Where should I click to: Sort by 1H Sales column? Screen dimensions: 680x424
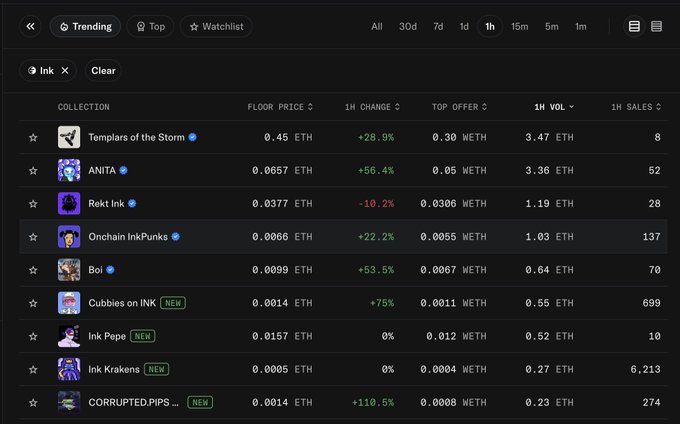click(x=636, y=107)
